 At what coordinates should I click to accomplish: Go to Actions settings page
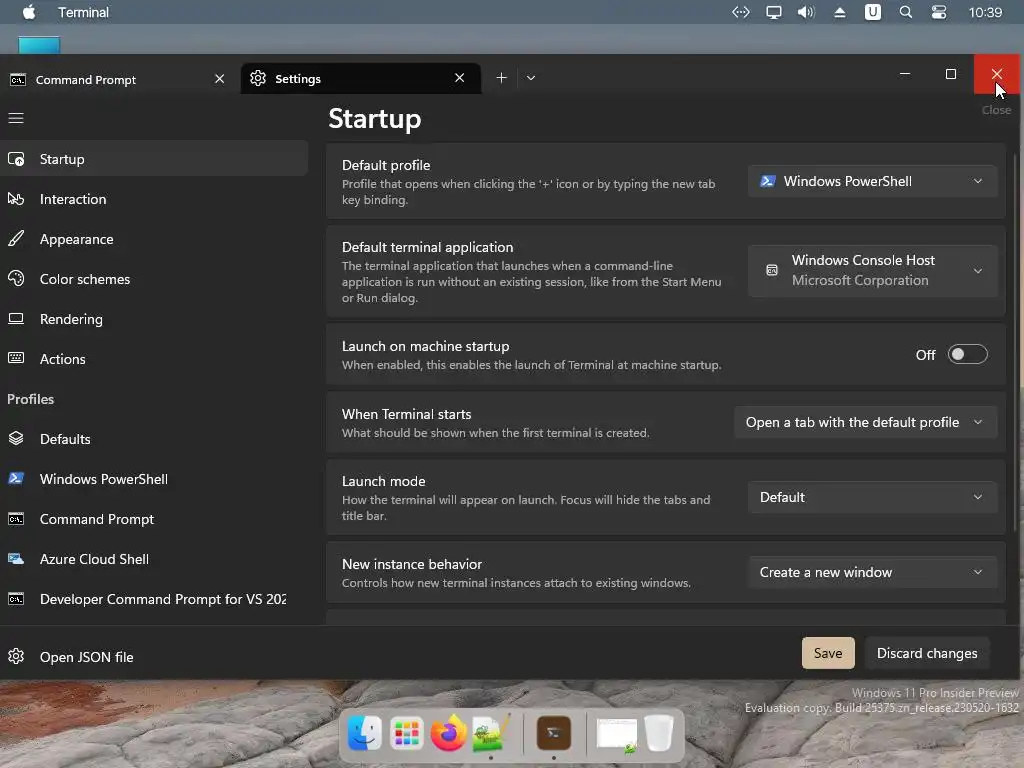(154, 359)
